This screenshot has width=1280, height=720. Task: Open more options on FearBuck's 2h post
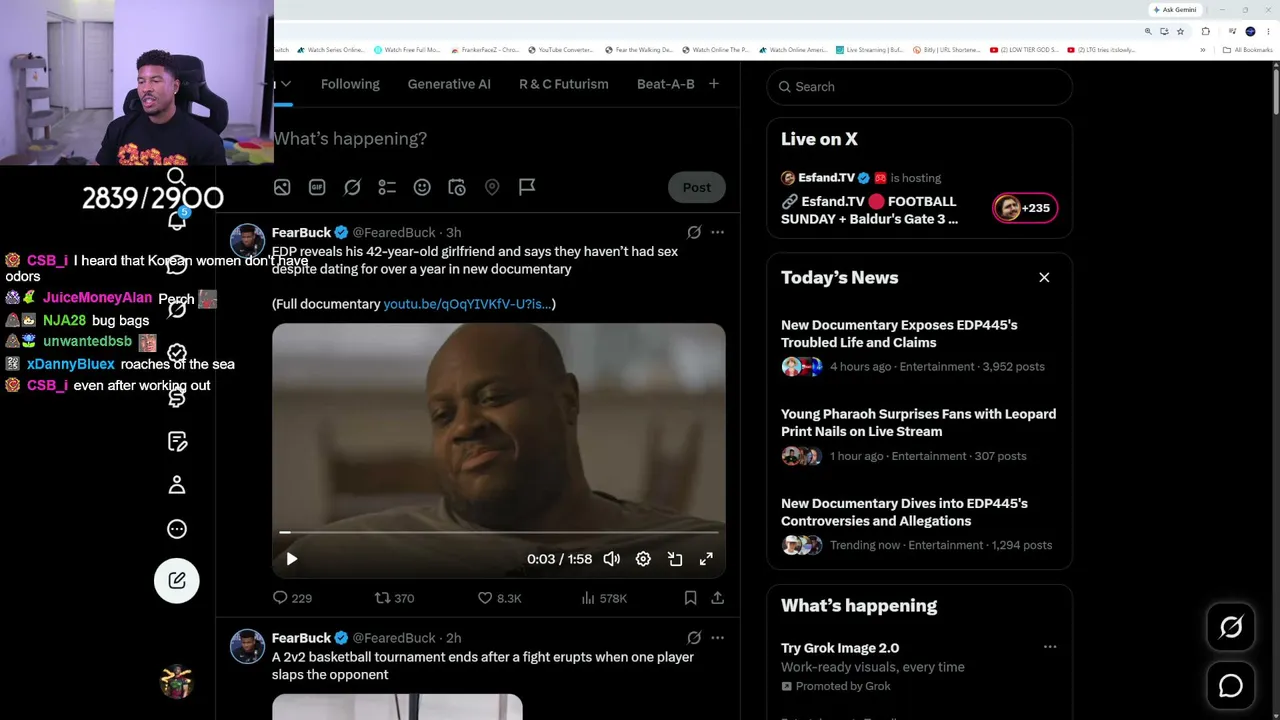point(717,638)
